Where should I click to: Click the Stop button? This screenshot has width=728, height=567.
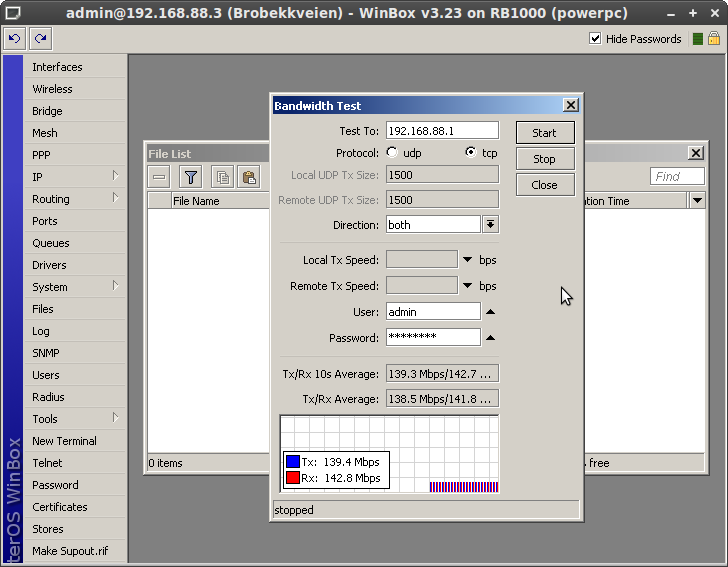point(545,159)
